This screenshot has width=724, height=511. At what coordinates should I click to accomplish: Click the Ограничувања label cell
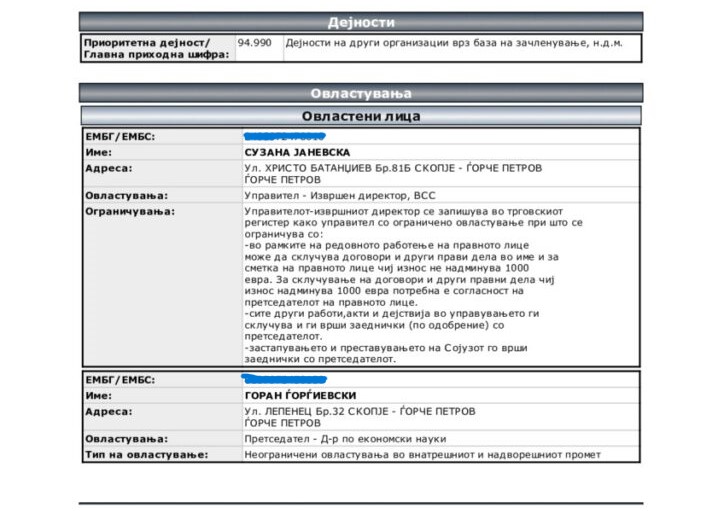click(x=130, y=212)
